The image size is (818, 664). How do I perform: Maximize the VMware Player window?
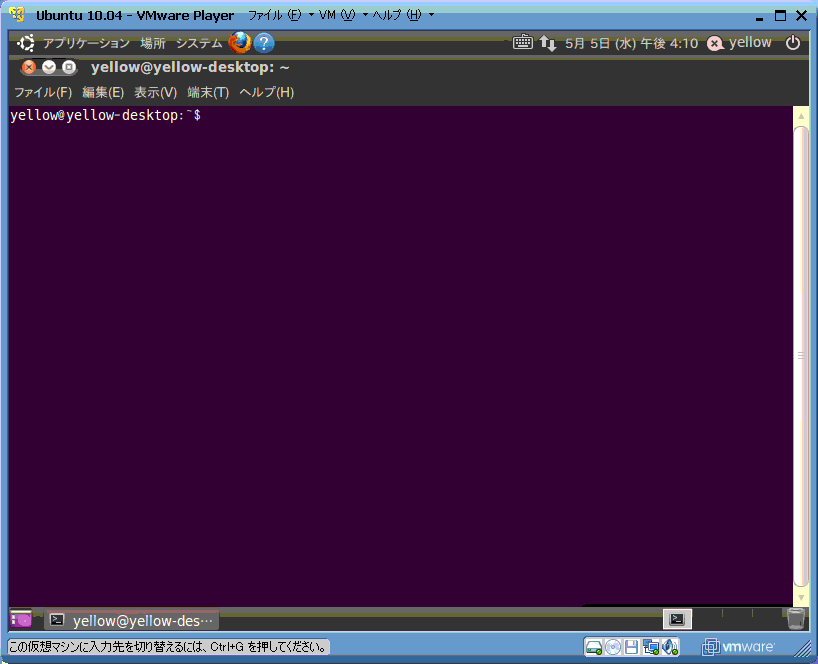coord(780,16)
